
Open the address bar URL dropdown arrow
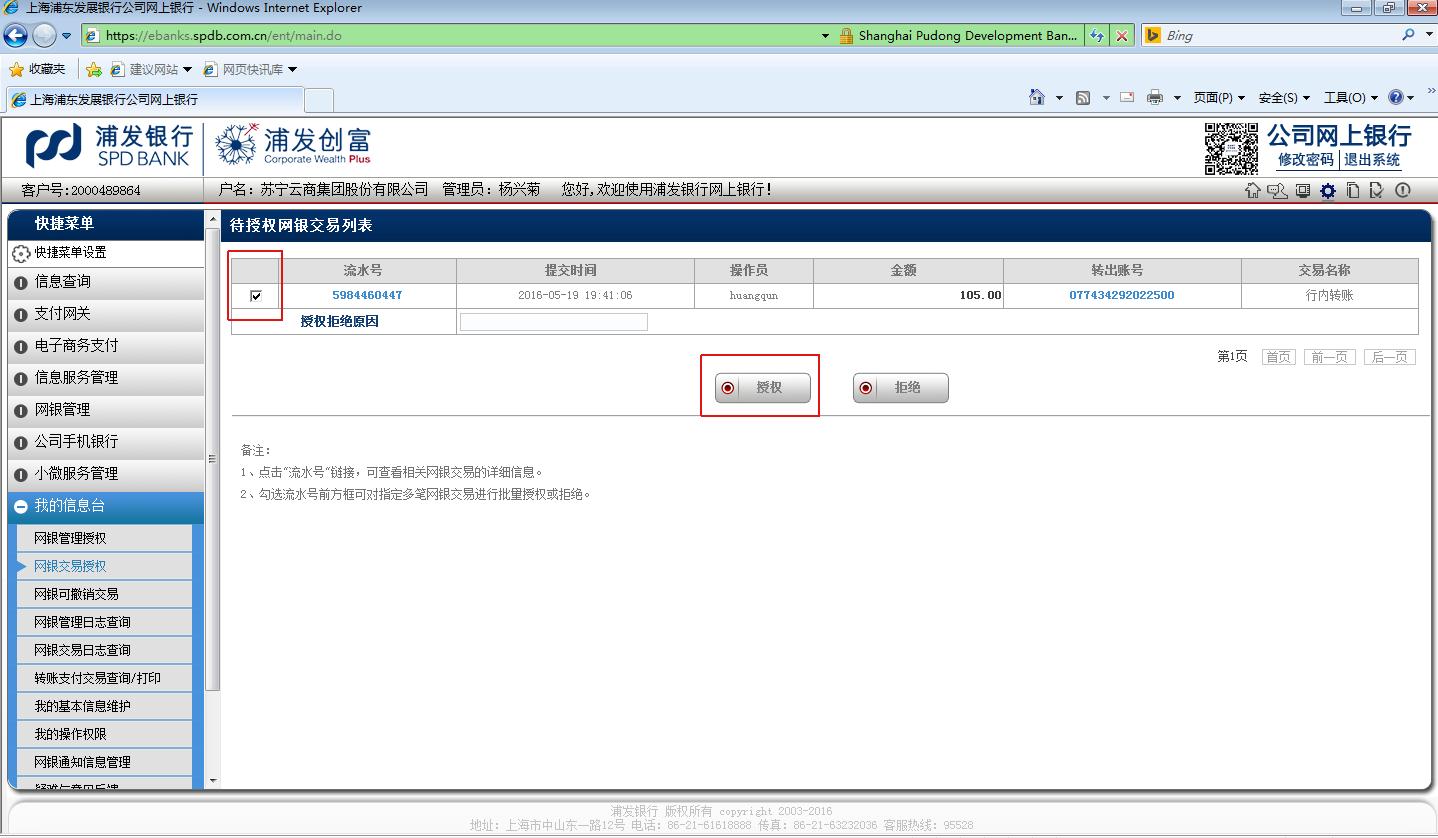825,36
